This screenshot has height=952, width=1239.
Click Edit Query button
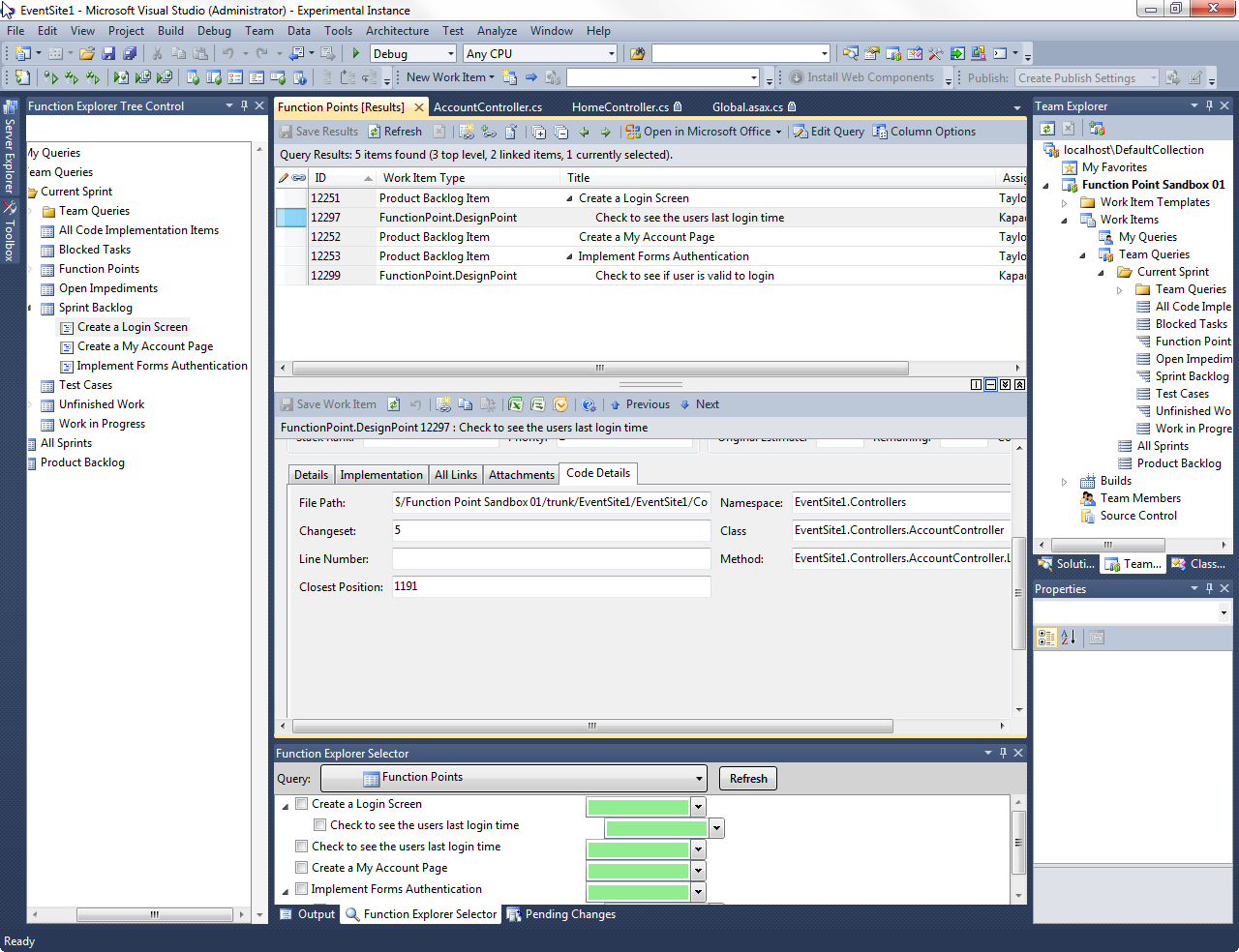pos(829,132)
